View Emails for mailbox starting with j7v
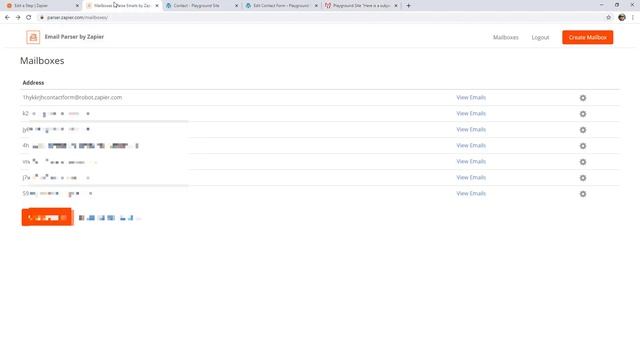Viewport: 640px width, 360px height. pos(471,178)
